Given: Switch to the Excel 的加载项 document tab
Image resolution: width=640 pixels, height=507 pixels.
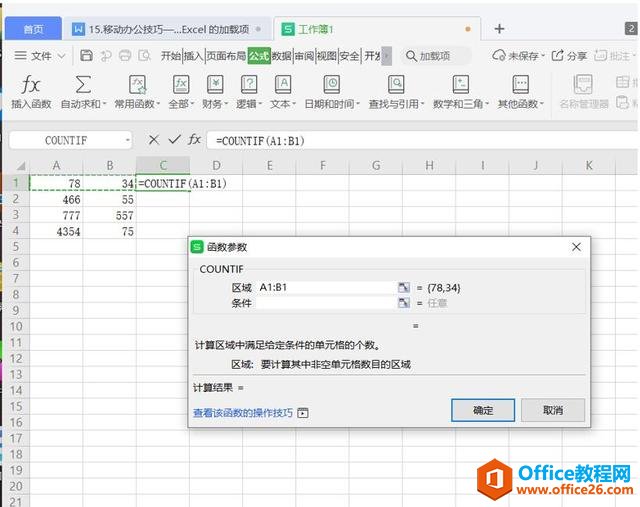Looking at the screenshot, I should 167,29.
